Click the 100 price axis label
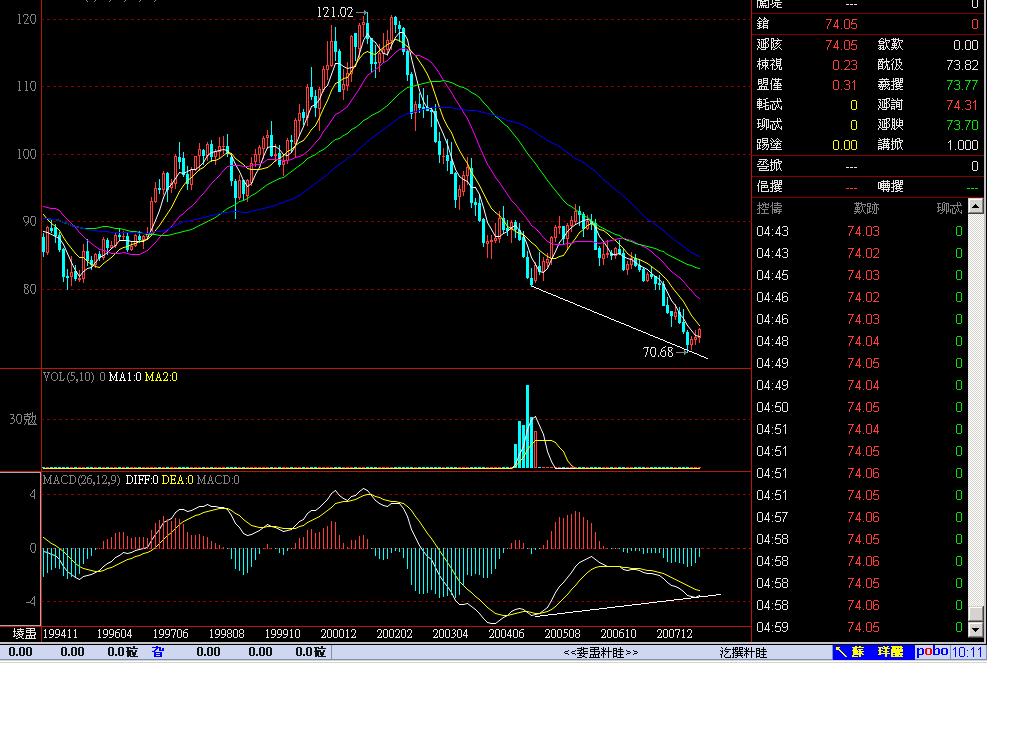The image size is (1024, 743). click(27, 155)
